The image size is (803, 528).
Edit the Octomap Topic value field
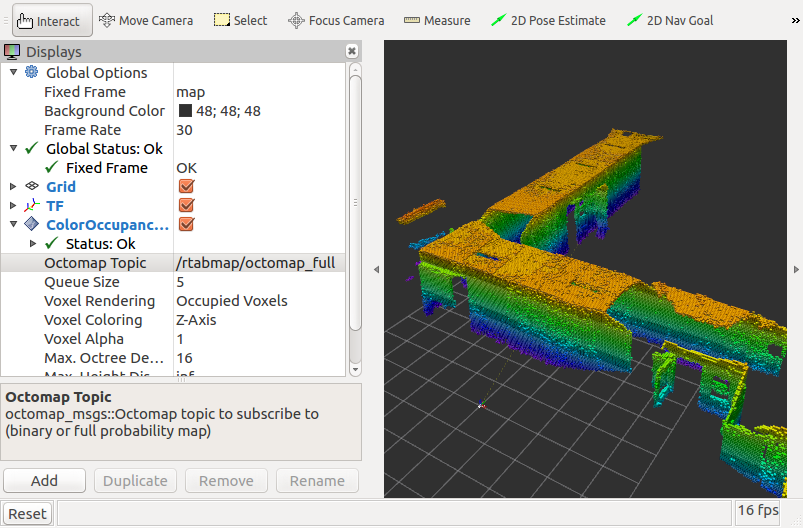[x=258, y=263]
